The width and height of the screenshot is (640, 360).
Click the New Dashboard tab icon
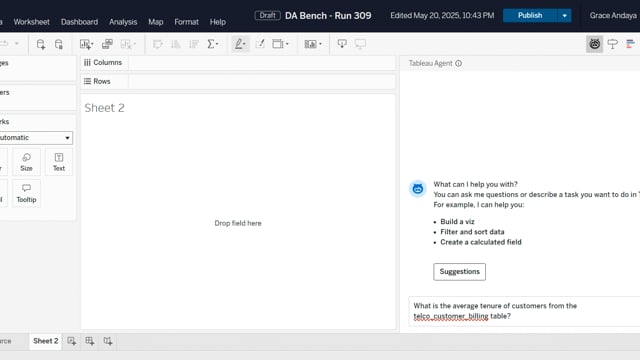(90, 341)
